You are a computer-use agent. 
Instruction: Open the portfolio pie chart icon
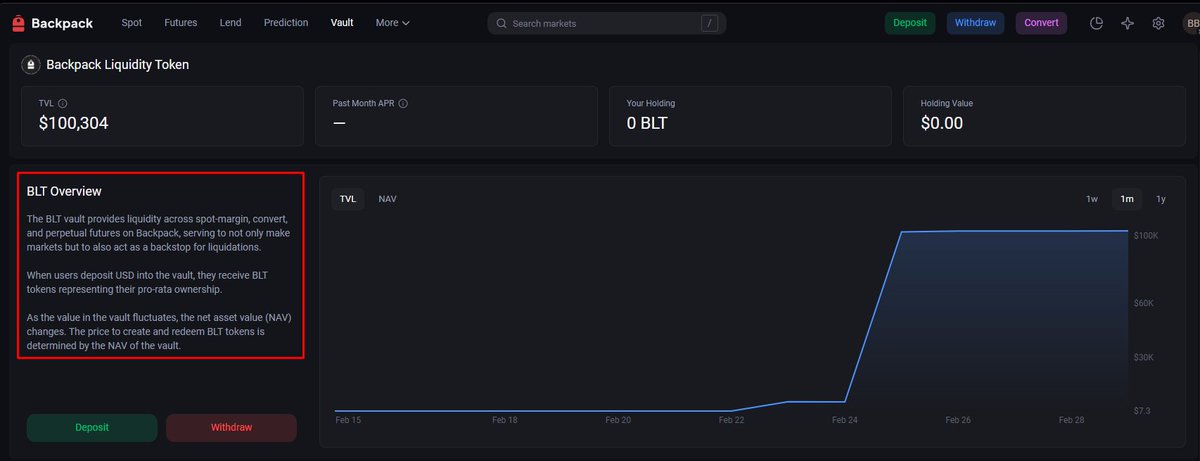(x=1096, y=23)
